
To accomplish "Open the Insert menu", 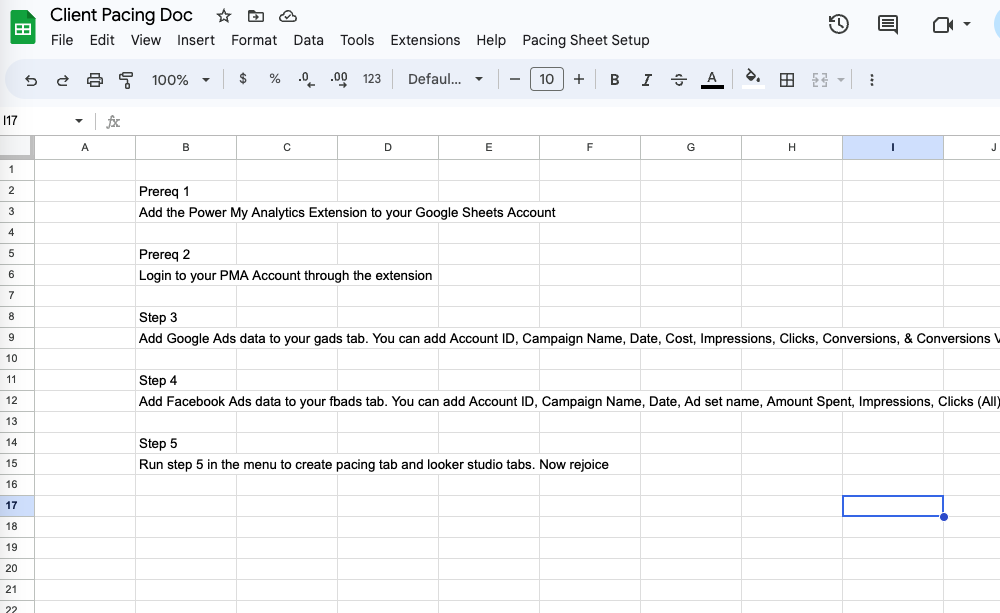I will click(x=196, y=40).
